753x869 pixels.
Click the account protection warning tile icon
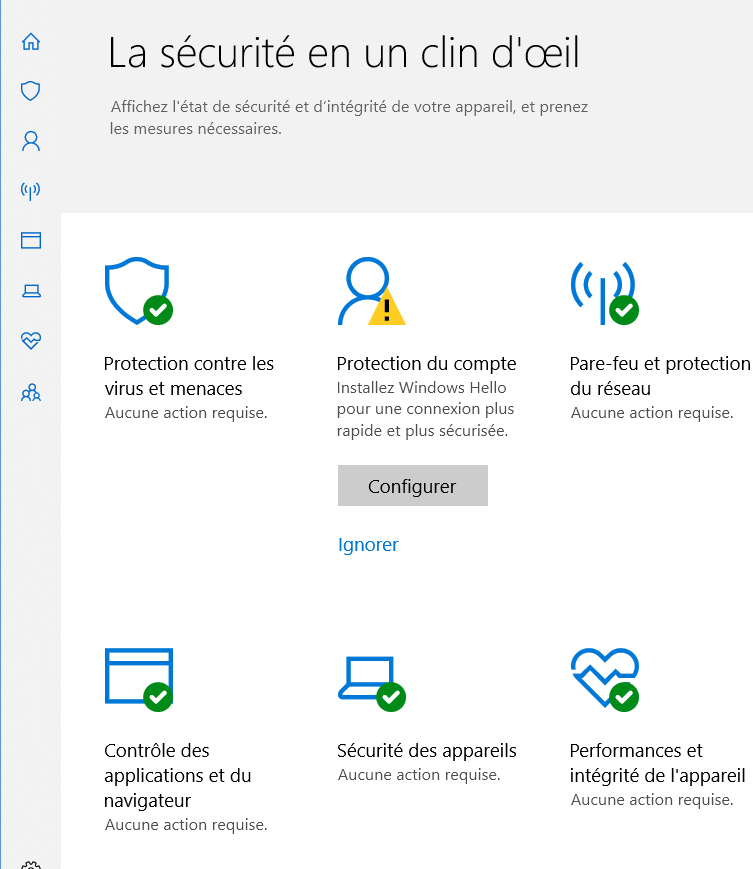click(371, 291)
